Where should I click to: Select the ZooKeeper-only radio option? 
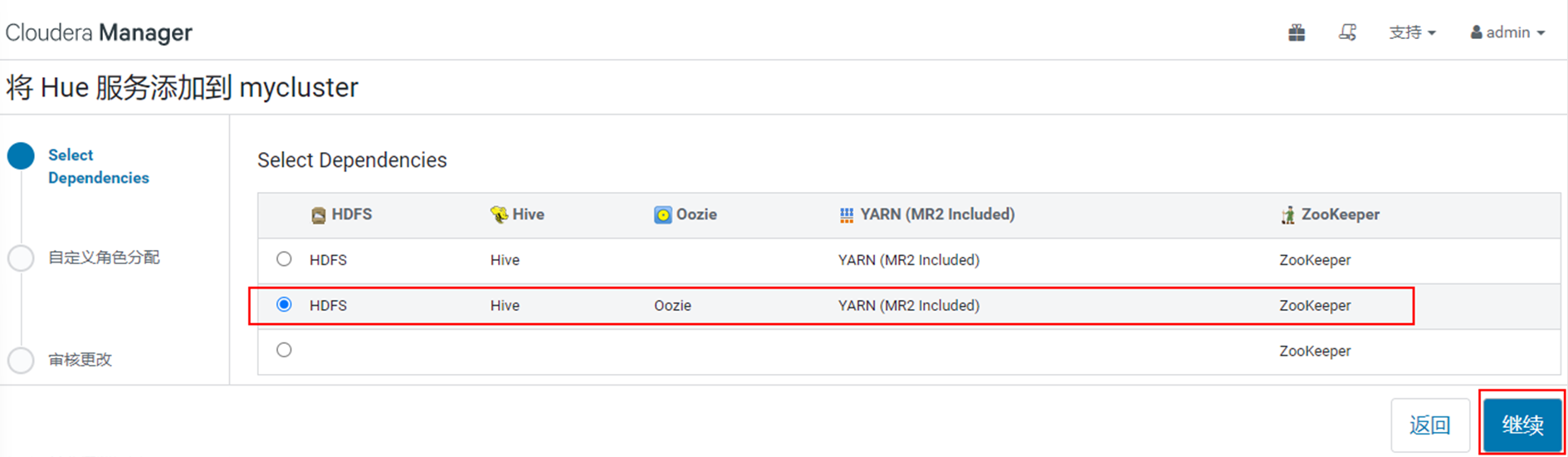[284, 350]
